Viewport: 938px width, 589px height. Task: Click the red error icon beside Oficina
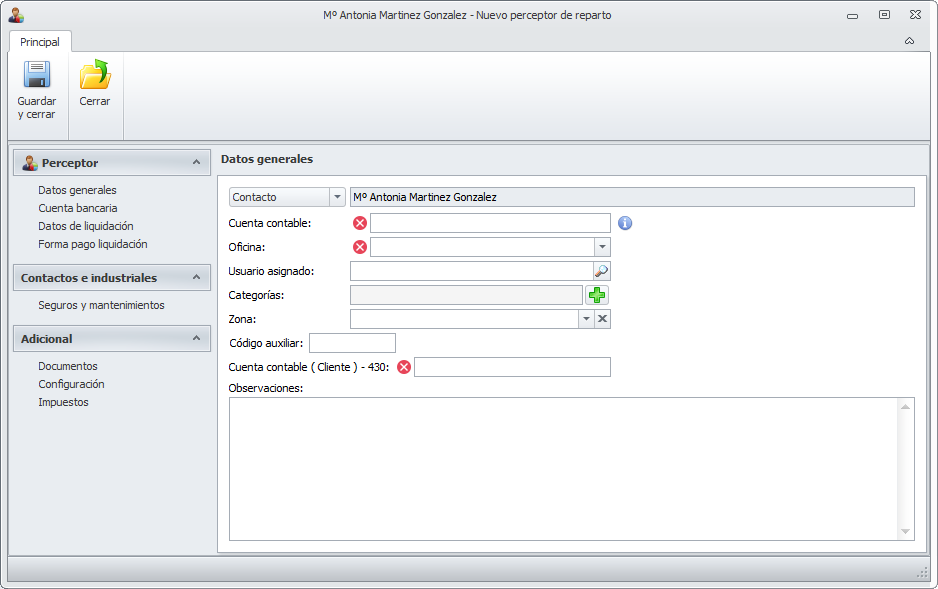360,247
